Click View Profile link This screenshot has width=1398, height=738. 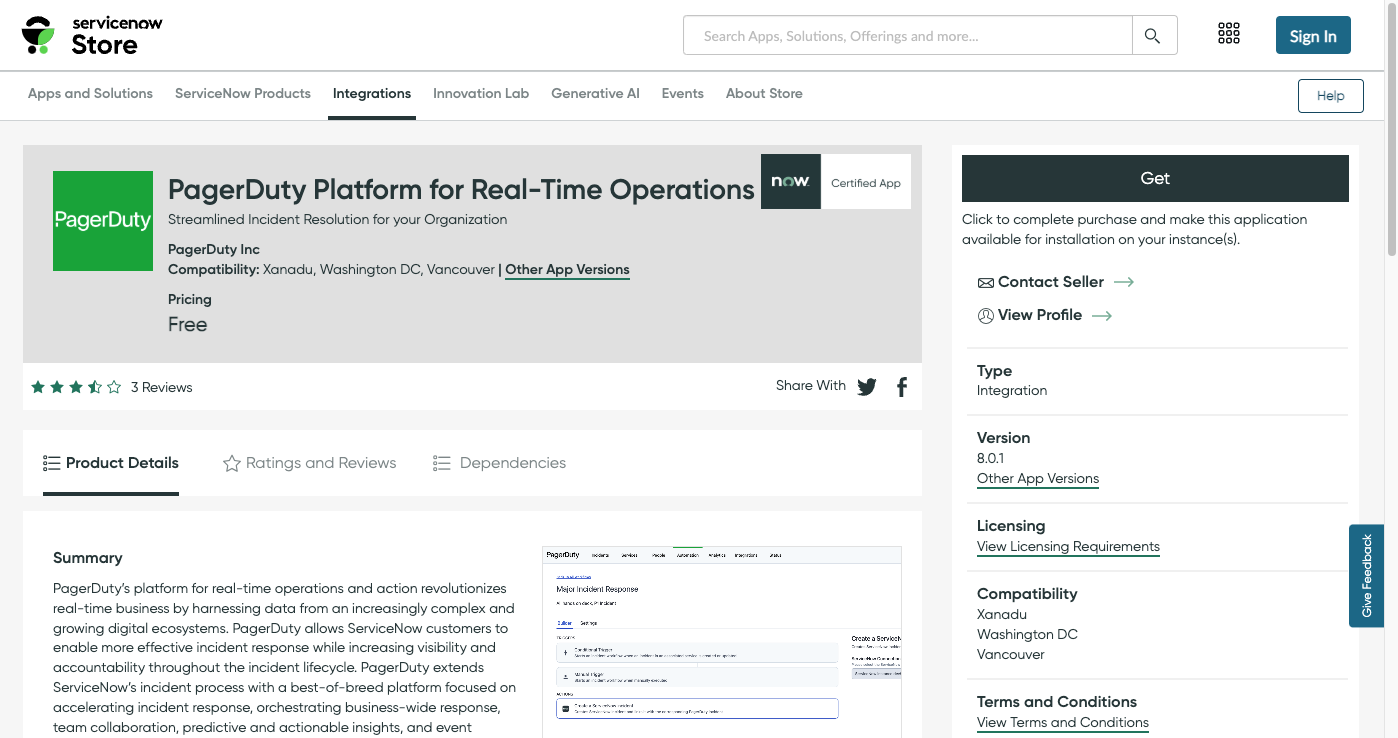coord(1040,315)
